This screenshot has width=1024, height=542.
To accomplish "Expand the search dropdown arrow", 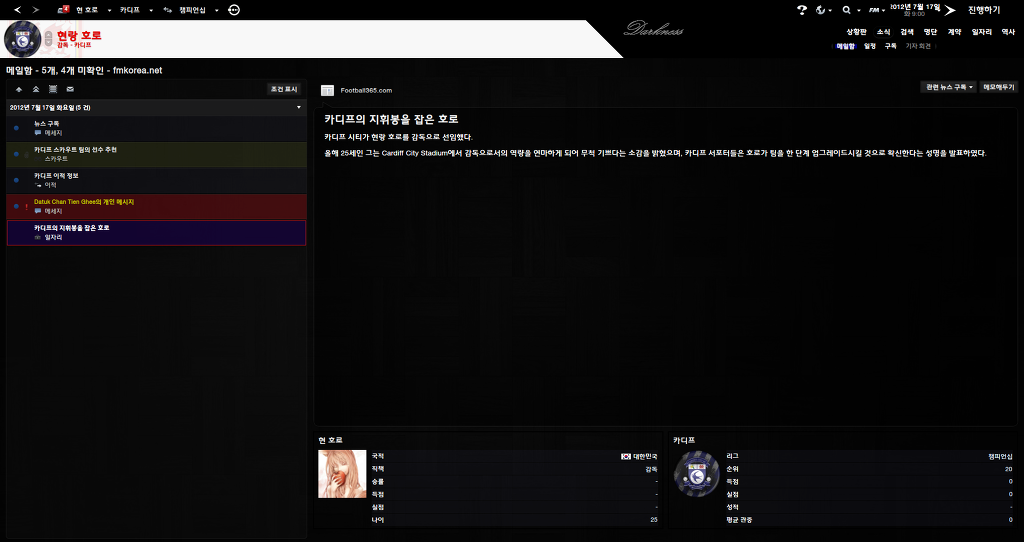I will 859,10.
